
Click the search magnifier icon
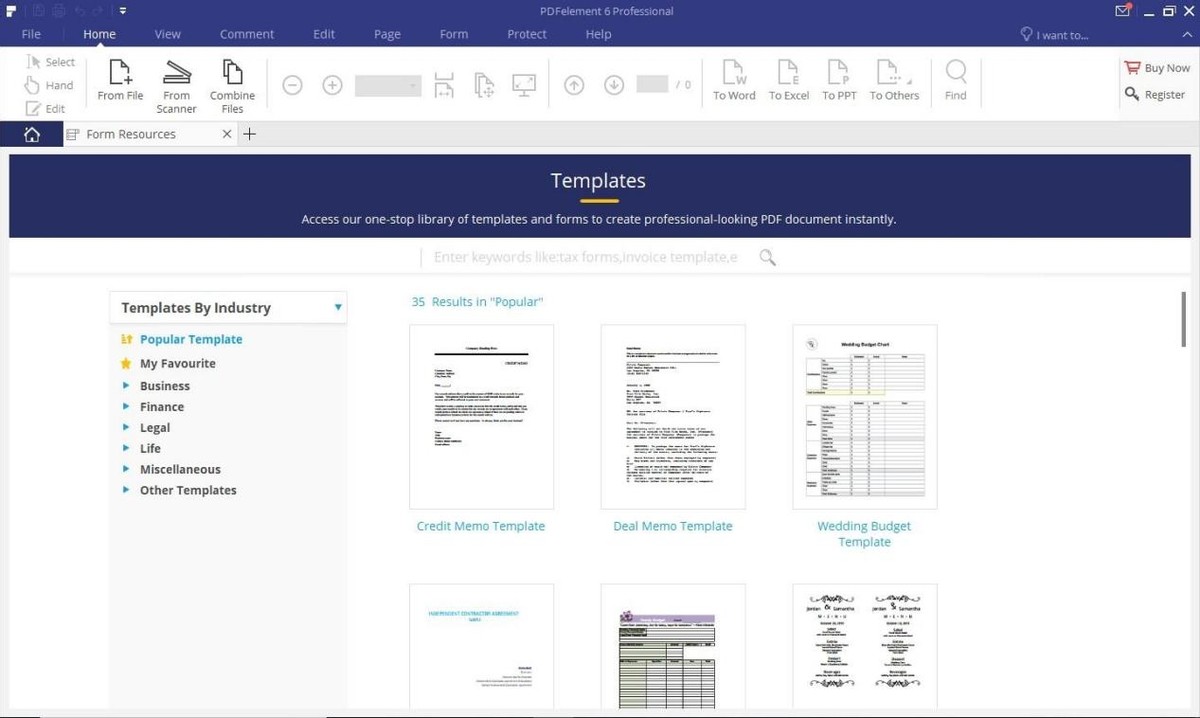point(767,257)
